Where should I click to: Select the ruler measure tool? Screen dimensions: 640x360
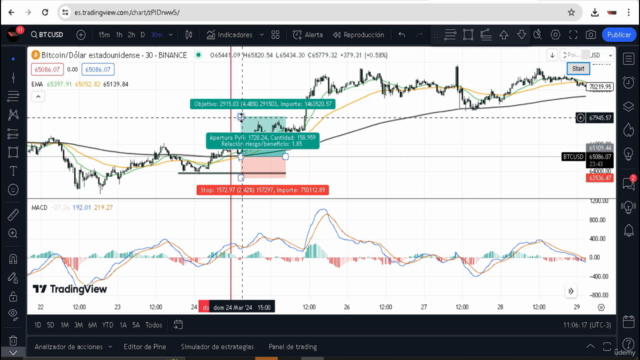[13, 215]
